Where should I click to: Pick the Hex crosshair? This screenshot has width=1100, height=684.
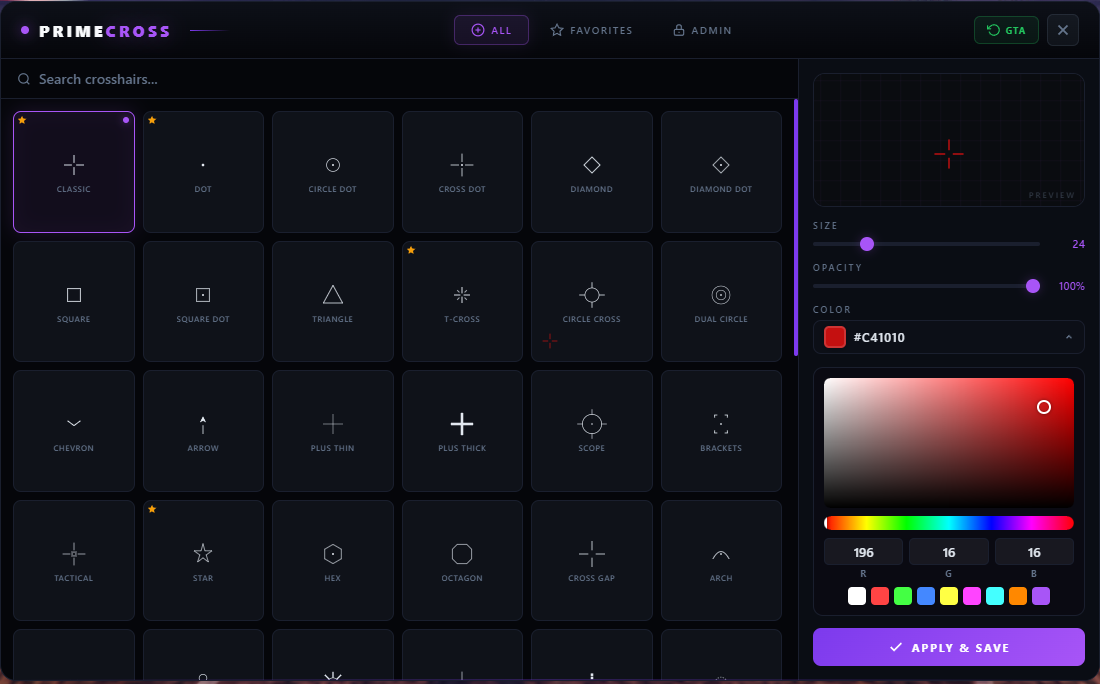tap(332, 560)
